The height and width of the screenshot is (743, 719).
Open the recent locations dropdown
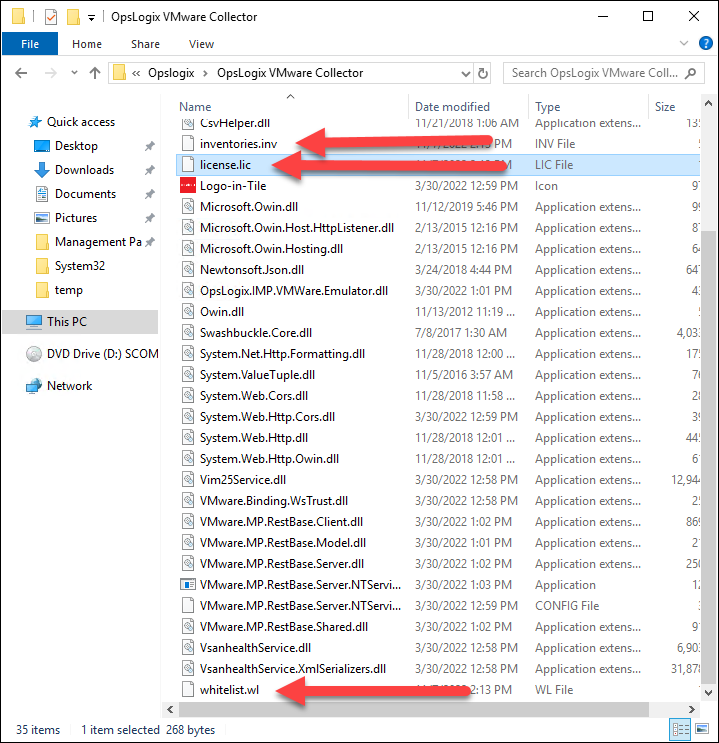74,73
